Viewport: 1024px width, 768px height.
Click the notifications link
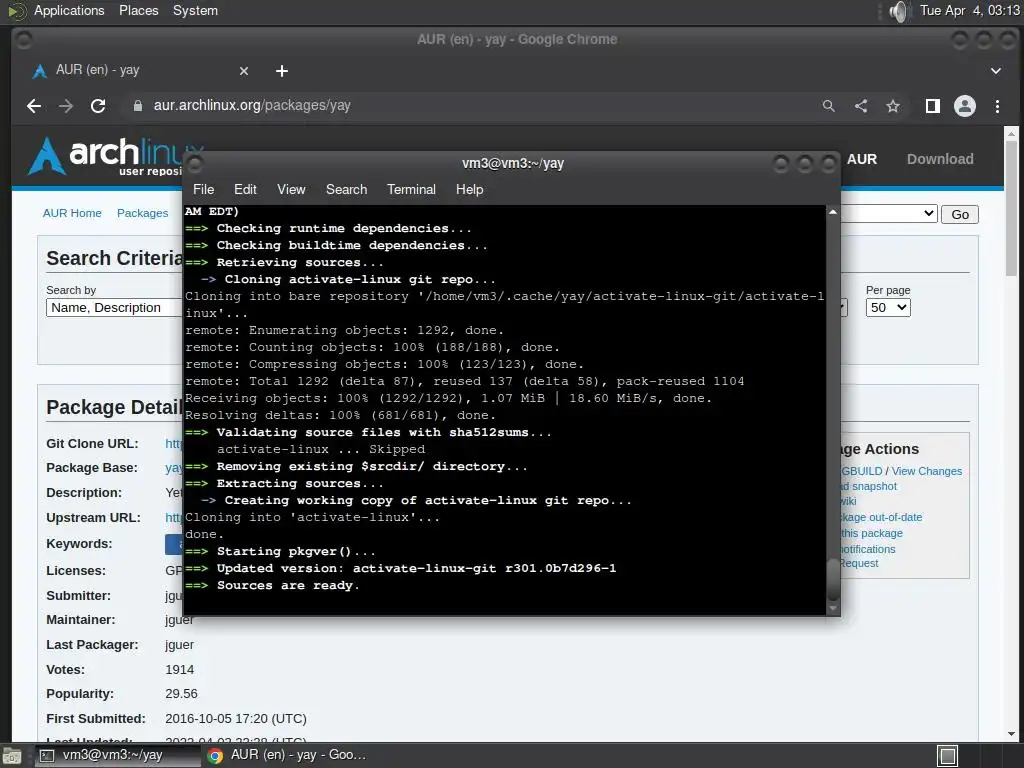click(x=868, y=549)
